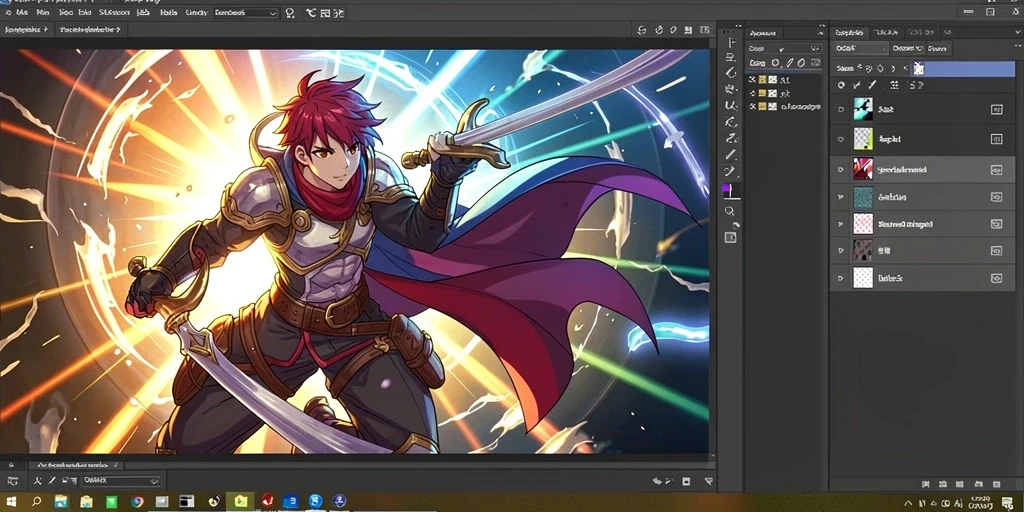Click the text button right of the layers panel dropdowns
Screen dimensions: 1024x512
click(x=938, y=48)
